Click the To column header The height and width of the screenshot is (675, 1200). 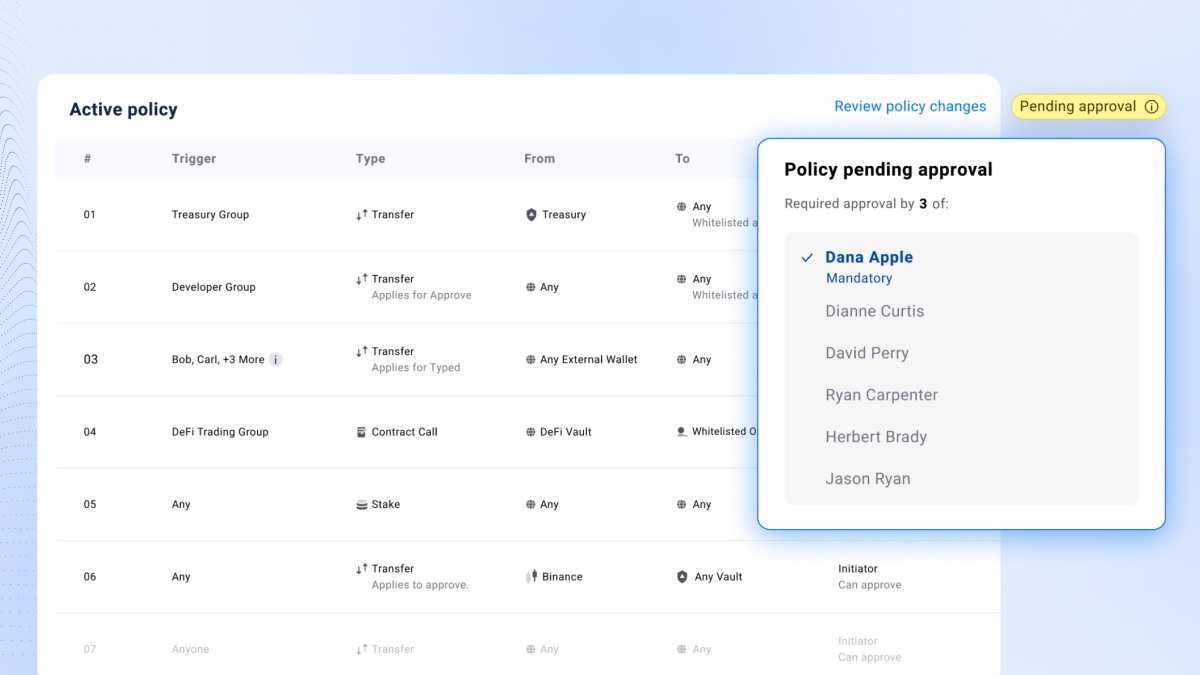click(x=682, y=158)
